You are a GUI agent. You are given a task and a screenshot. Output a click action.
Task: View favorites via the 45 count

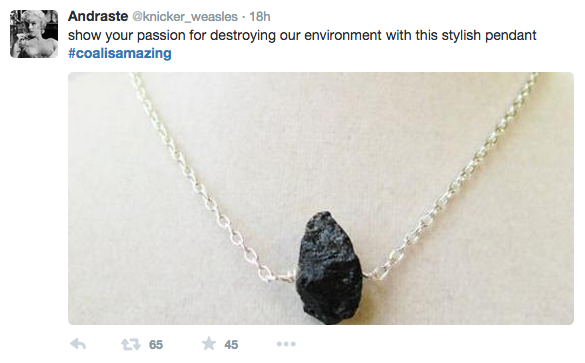pyautogui.click(x=231, y=344)
